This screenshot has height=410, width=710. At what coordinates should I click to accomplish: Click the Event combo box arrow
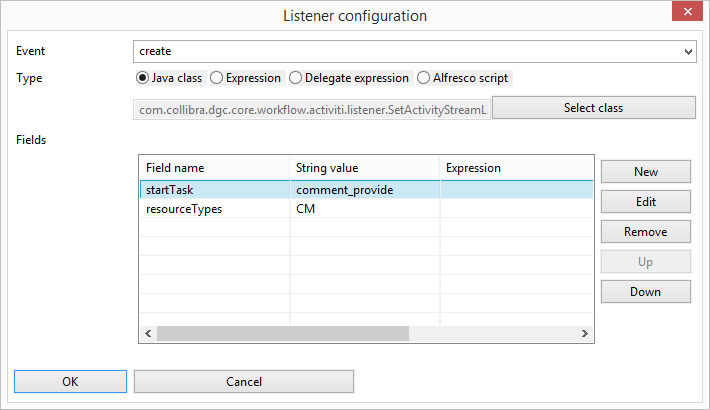click(x=688, y=52)
